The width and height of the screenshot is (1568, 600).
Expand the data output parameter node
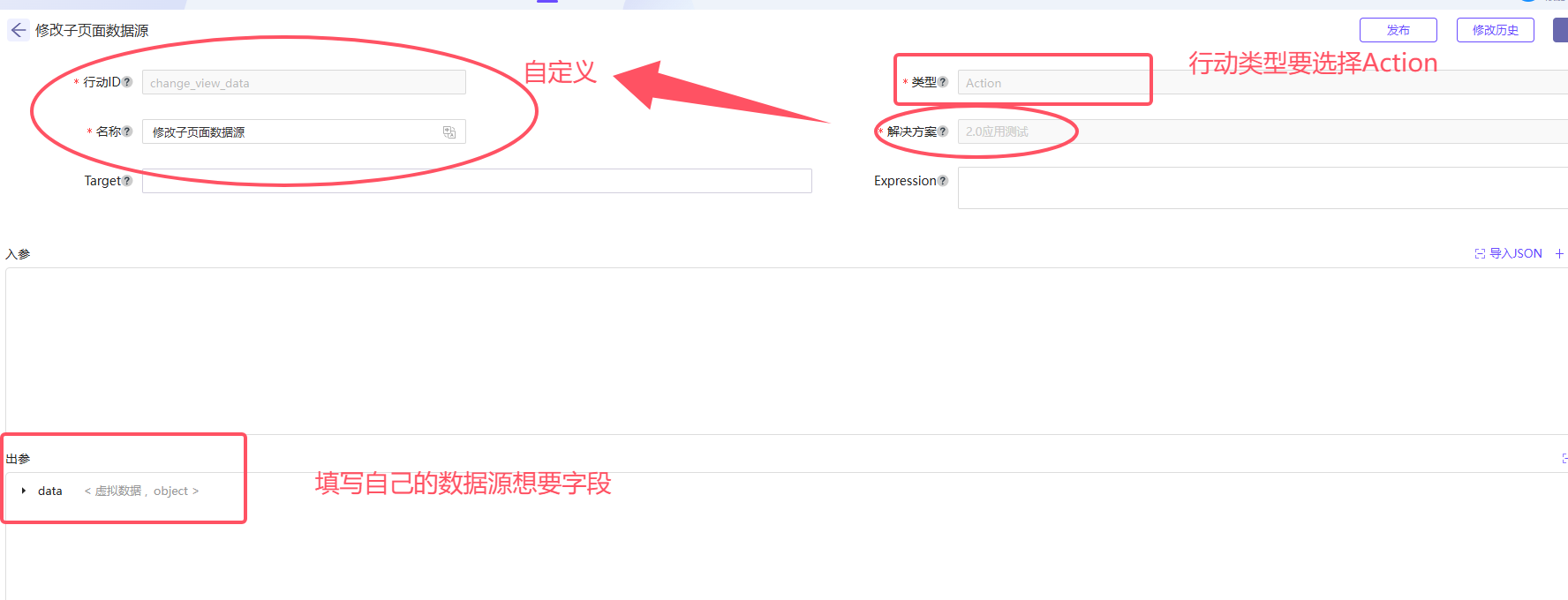click(24, 491)
